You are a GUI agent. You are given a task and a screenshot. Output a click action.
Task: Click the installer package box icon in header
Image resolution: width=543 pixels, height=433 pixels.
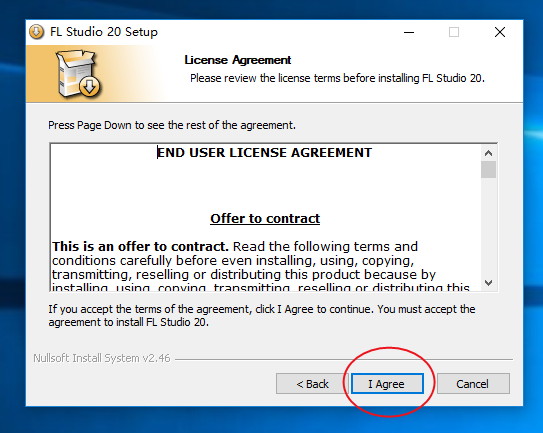pyautogui.click(x=78, y=73)
